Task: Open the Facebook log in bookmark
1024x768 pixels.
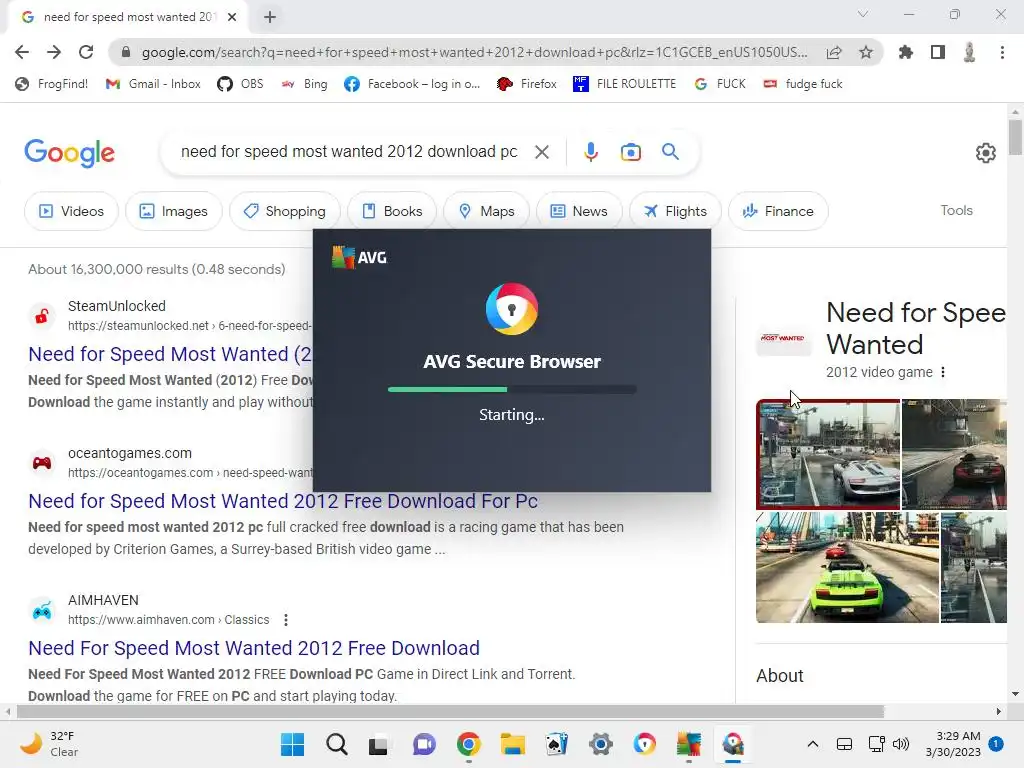Action: (x=412, y=84)
